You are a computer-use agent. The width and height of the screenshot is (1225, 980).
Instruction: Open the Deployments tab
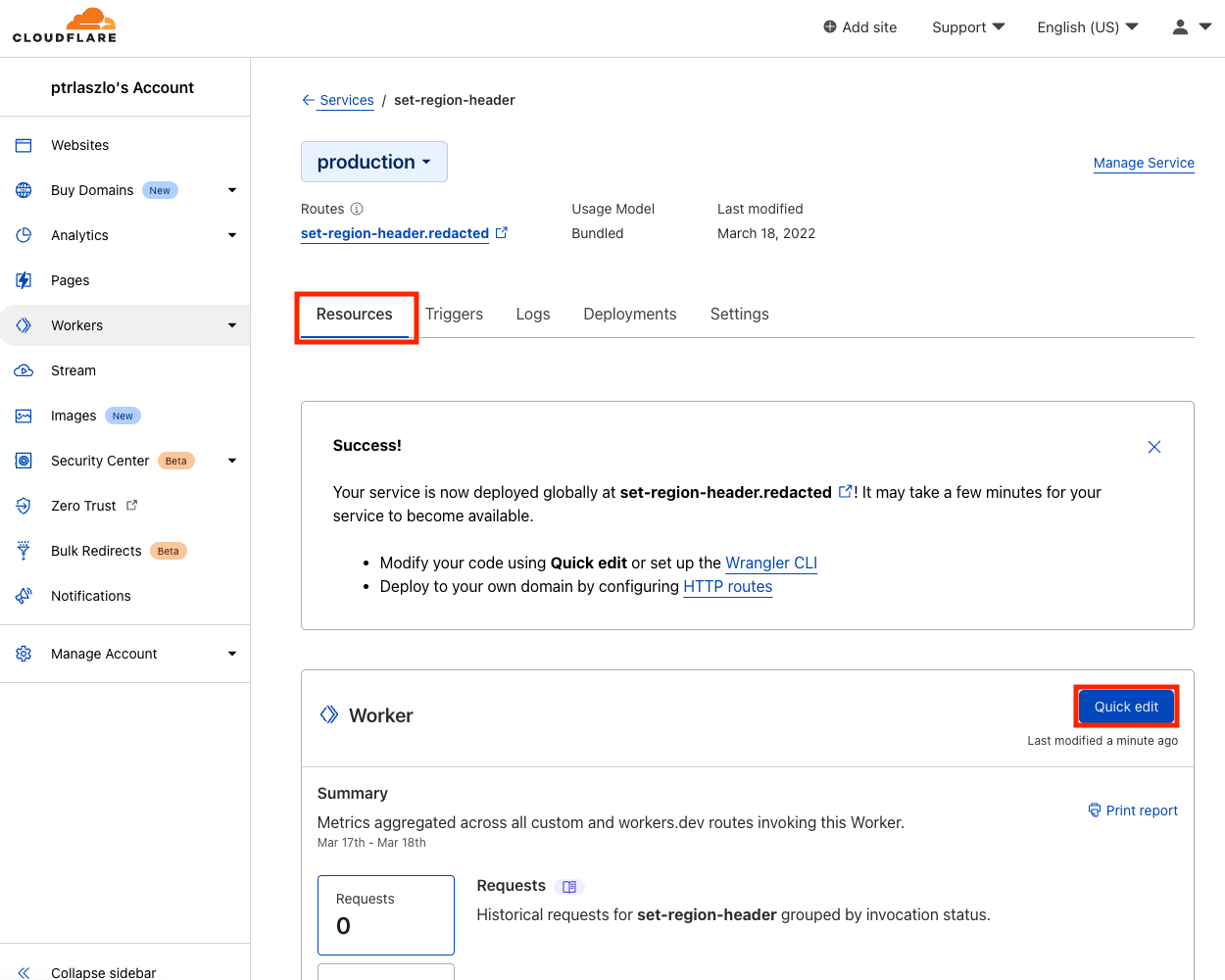(x=629, y=314)
